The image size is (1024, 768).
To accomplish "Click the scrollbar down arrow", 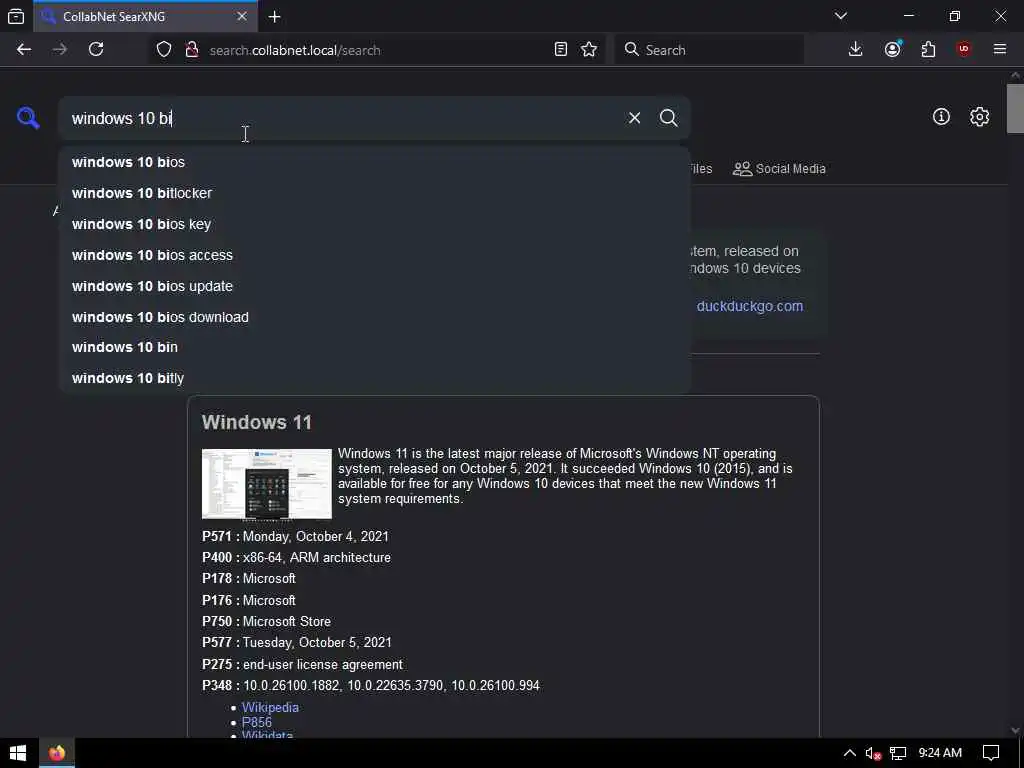I will 1015,730.
